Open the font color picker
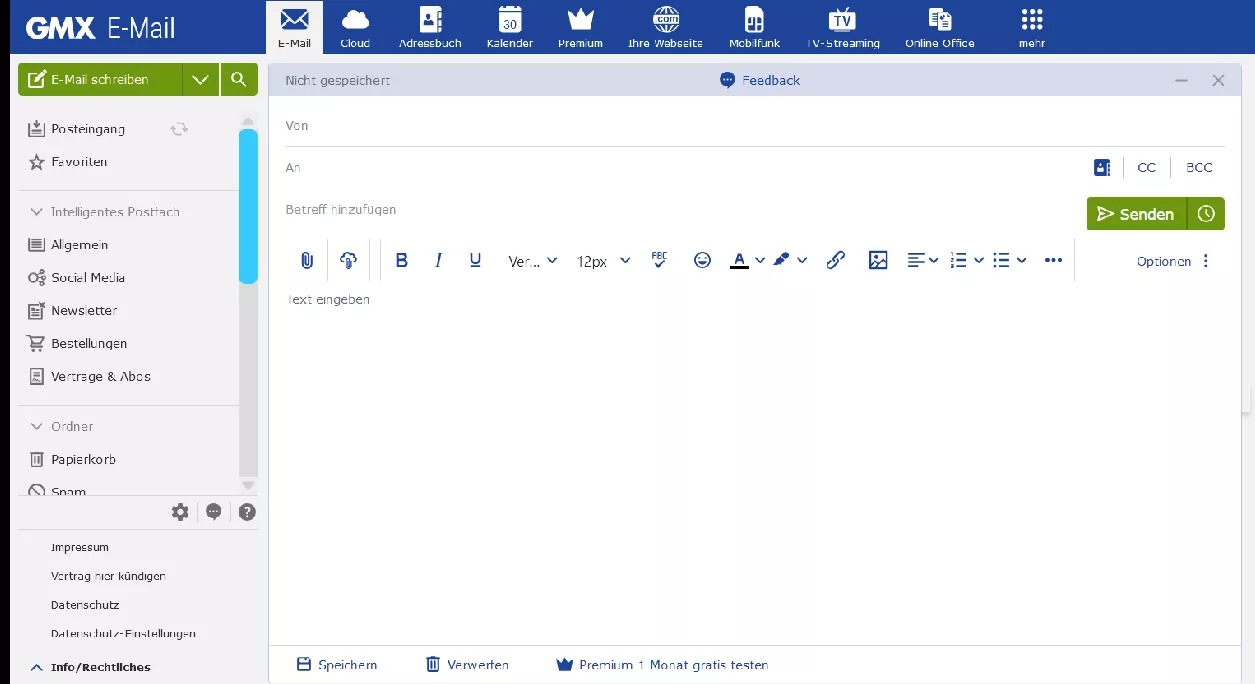This screenshot has width=1255, height=684. tap(739, 261)
